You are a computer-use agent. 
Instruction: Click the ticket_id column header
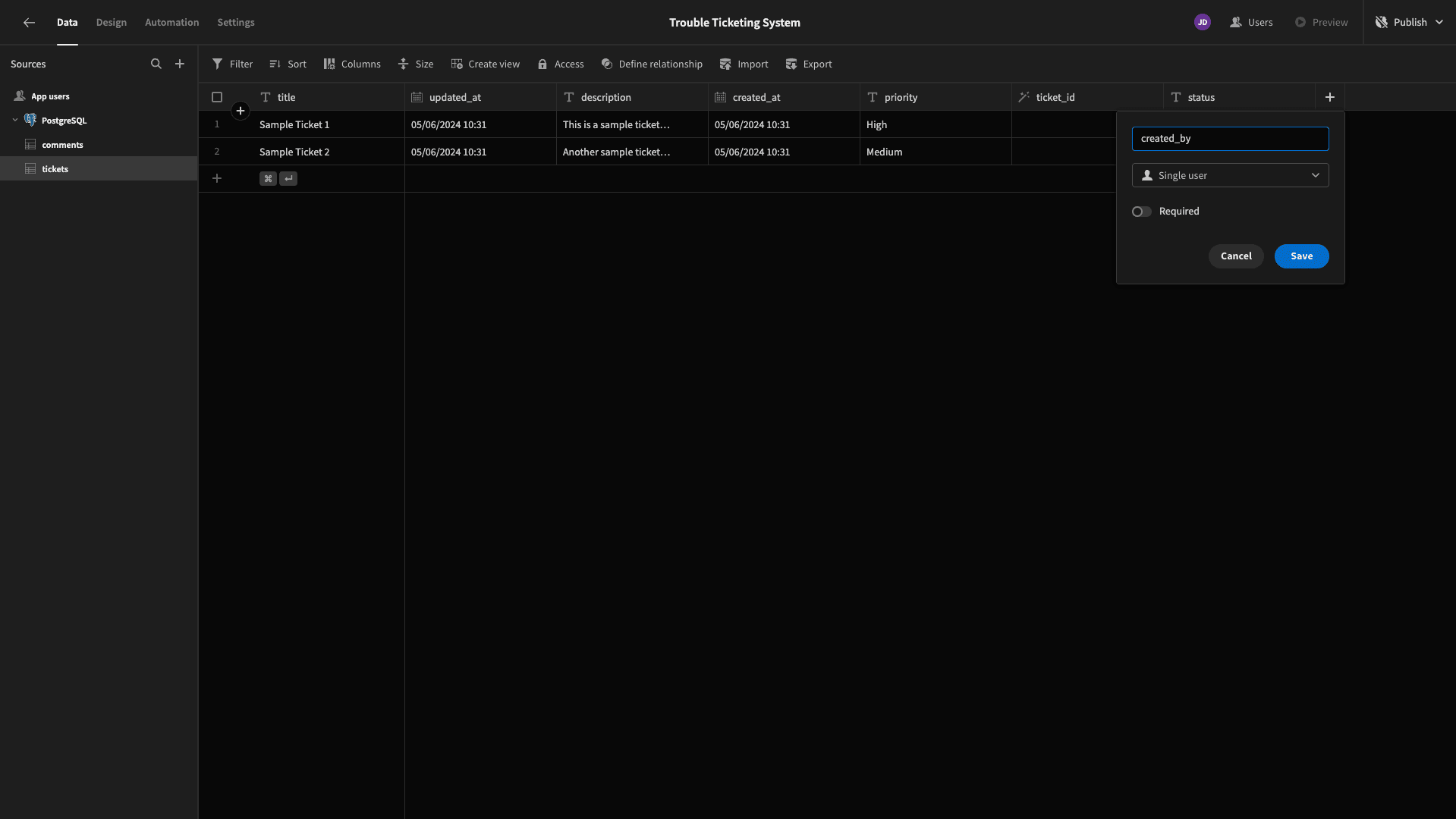coord(1087,97)
